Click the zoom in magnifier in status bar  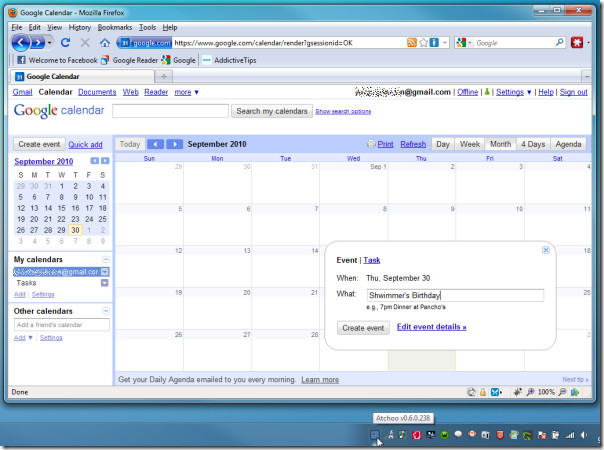530,392
